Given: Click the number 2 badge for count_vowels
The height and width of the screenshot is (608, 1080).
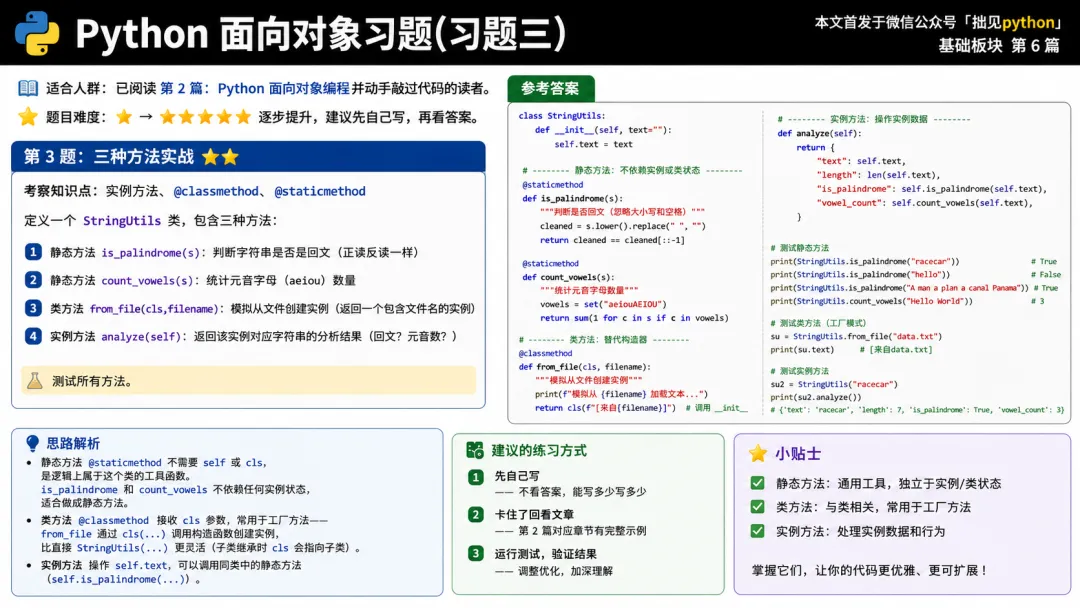Looking at the screenshot, I should (33, 280).
